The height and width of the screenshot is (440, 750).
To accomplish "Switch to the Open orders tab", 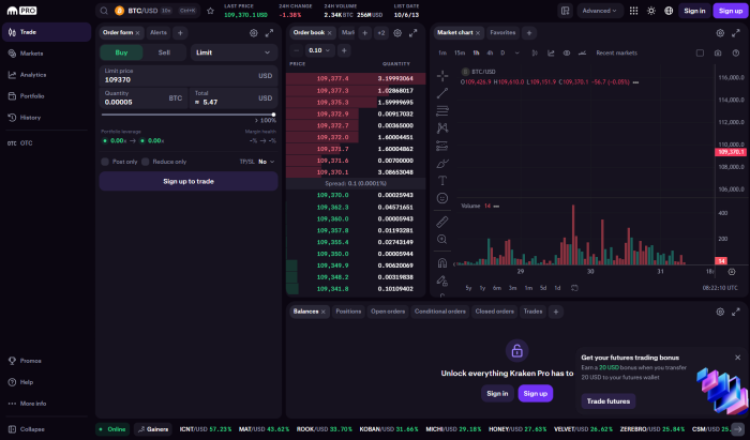I will point(388,311).
